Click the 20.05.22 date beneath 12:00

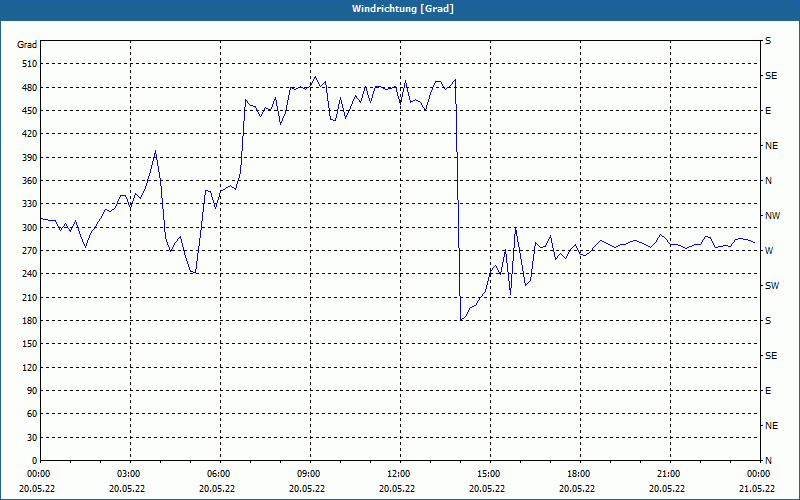[397, 489]
